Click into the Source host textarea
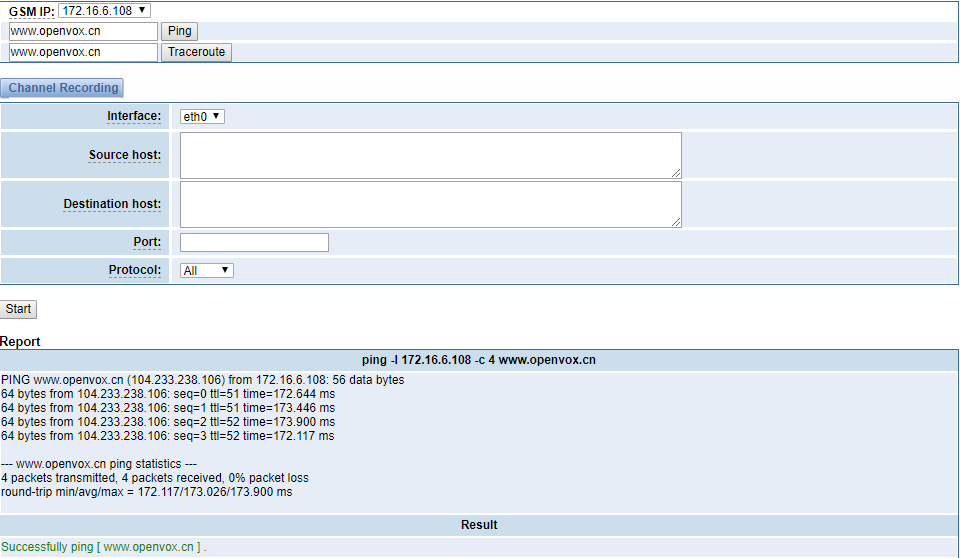This screenshot has height=558, width=960. click(x=430, y=156)
